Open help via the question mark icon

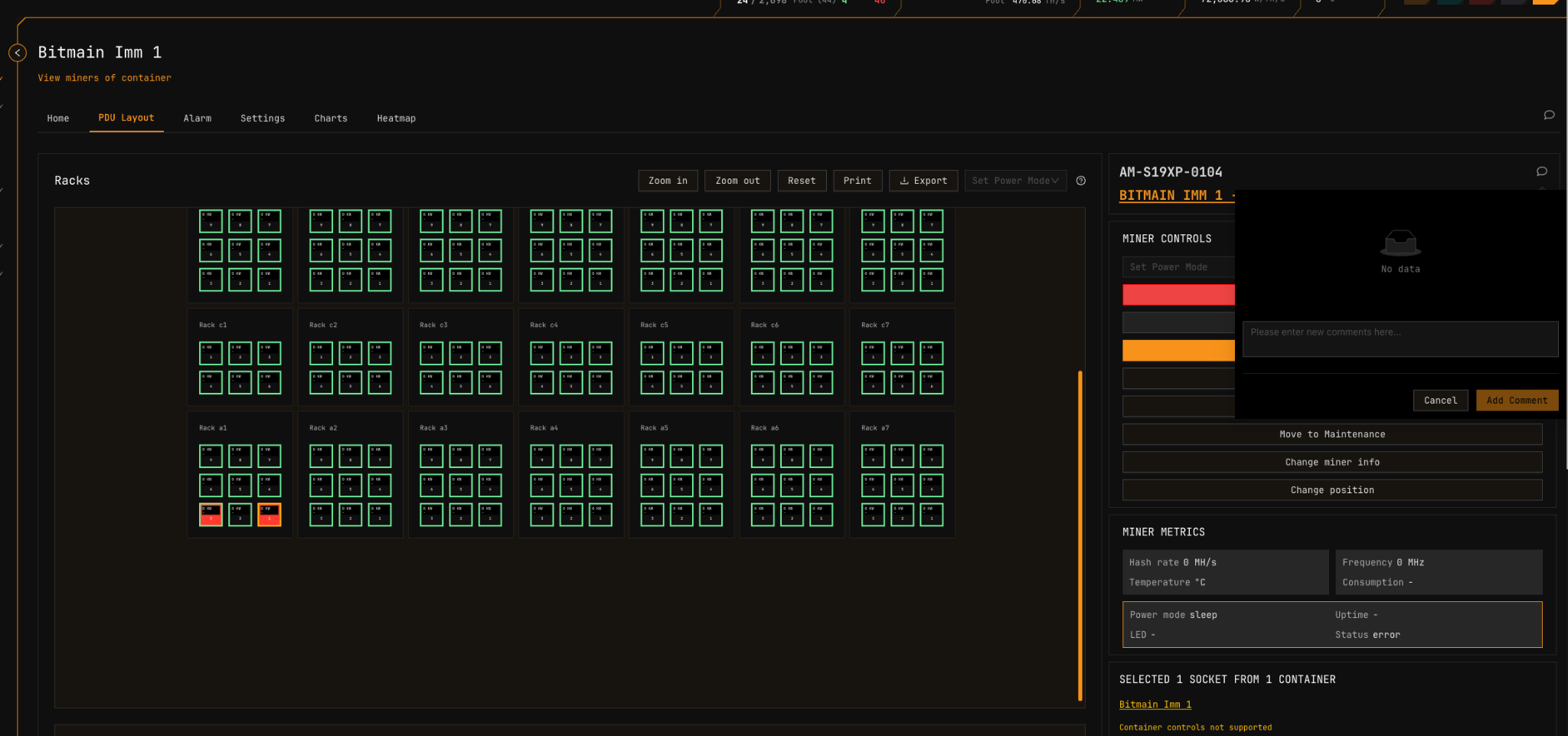[1081, 180]
